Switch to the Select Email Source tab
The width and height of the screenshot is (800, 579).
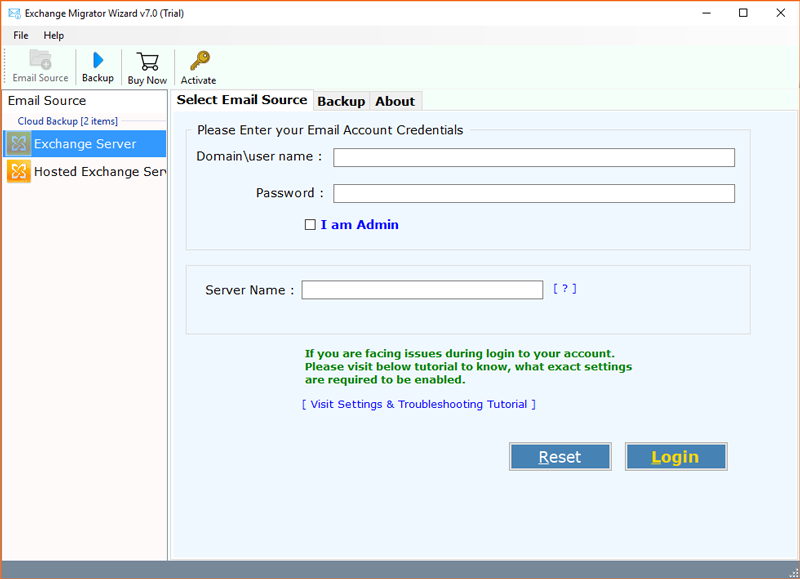[x=242, y=100]
